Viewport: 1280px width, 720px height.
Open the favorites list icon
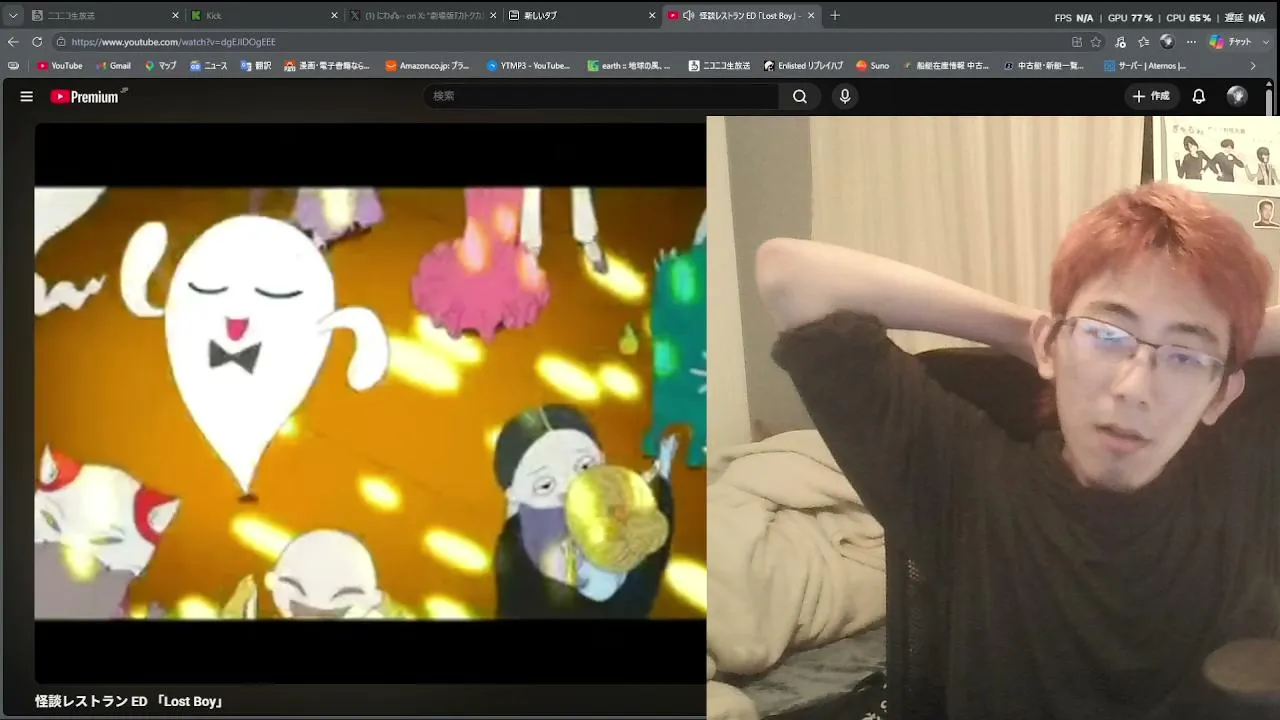(1143, 42)
